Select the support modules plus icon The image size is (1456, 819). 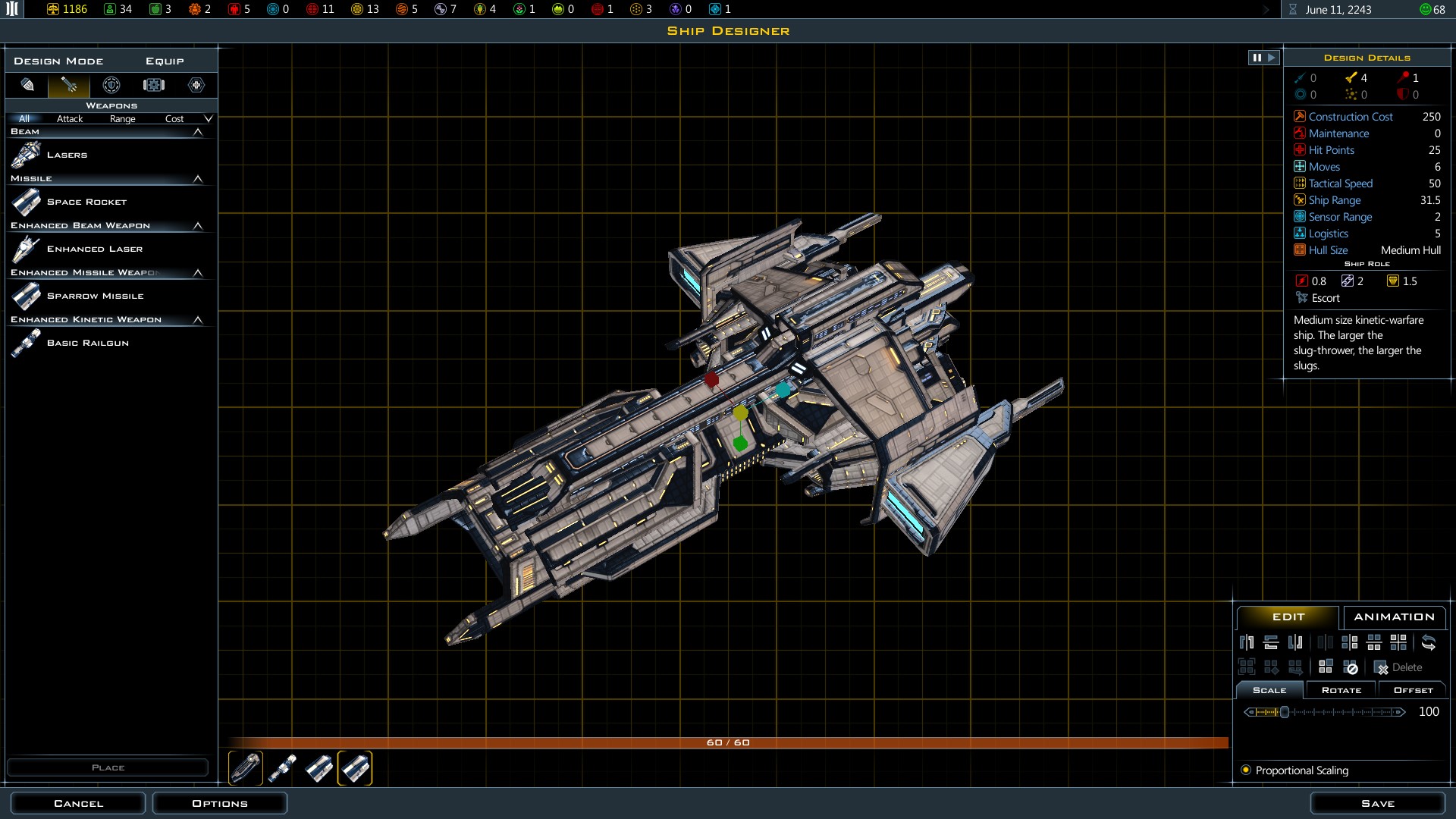196,85
